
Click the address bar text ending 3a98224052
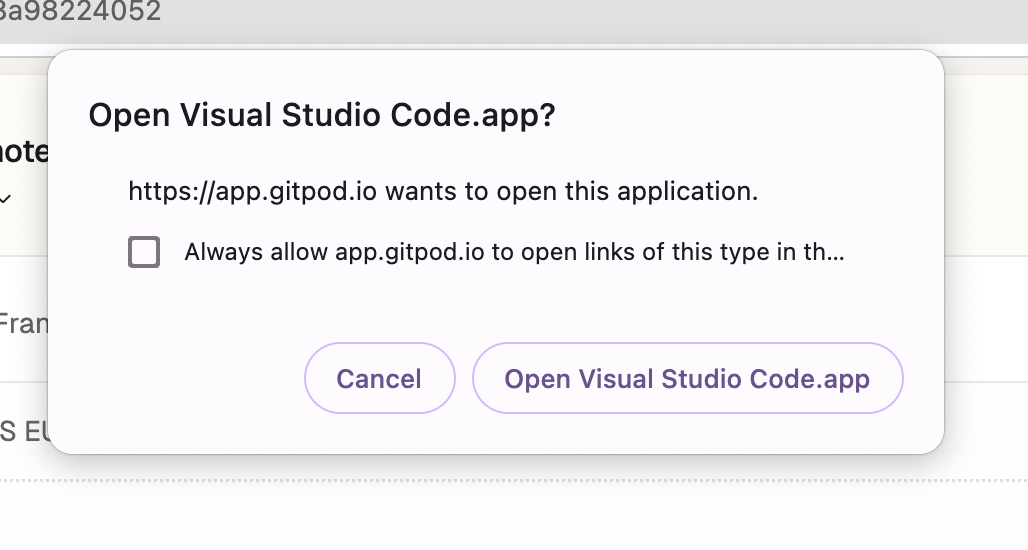(79, 11)
